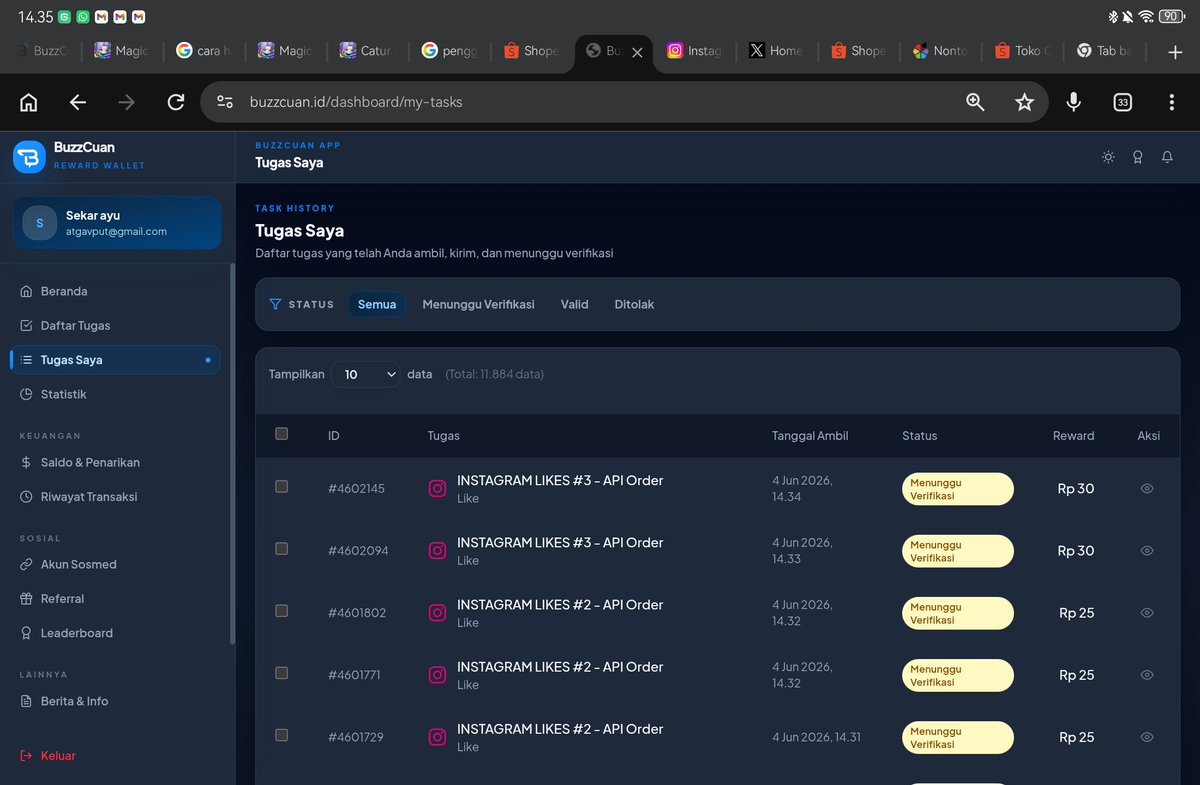Click site info icon in address bar
The width and height of the screenshot is (1200, 785).
coord(225,102)
